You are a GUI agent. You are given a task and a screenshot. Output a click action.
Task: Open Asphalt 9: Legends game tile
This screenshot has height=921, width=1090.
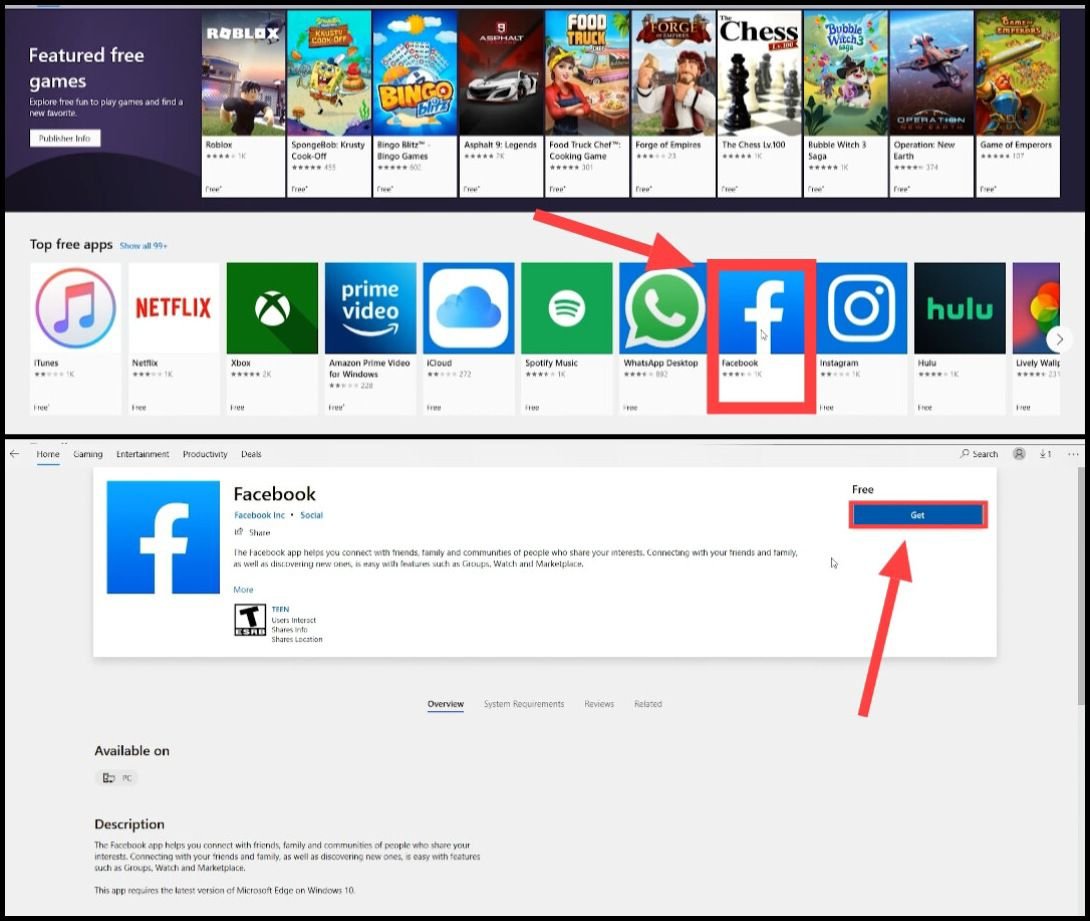[501, 104]
